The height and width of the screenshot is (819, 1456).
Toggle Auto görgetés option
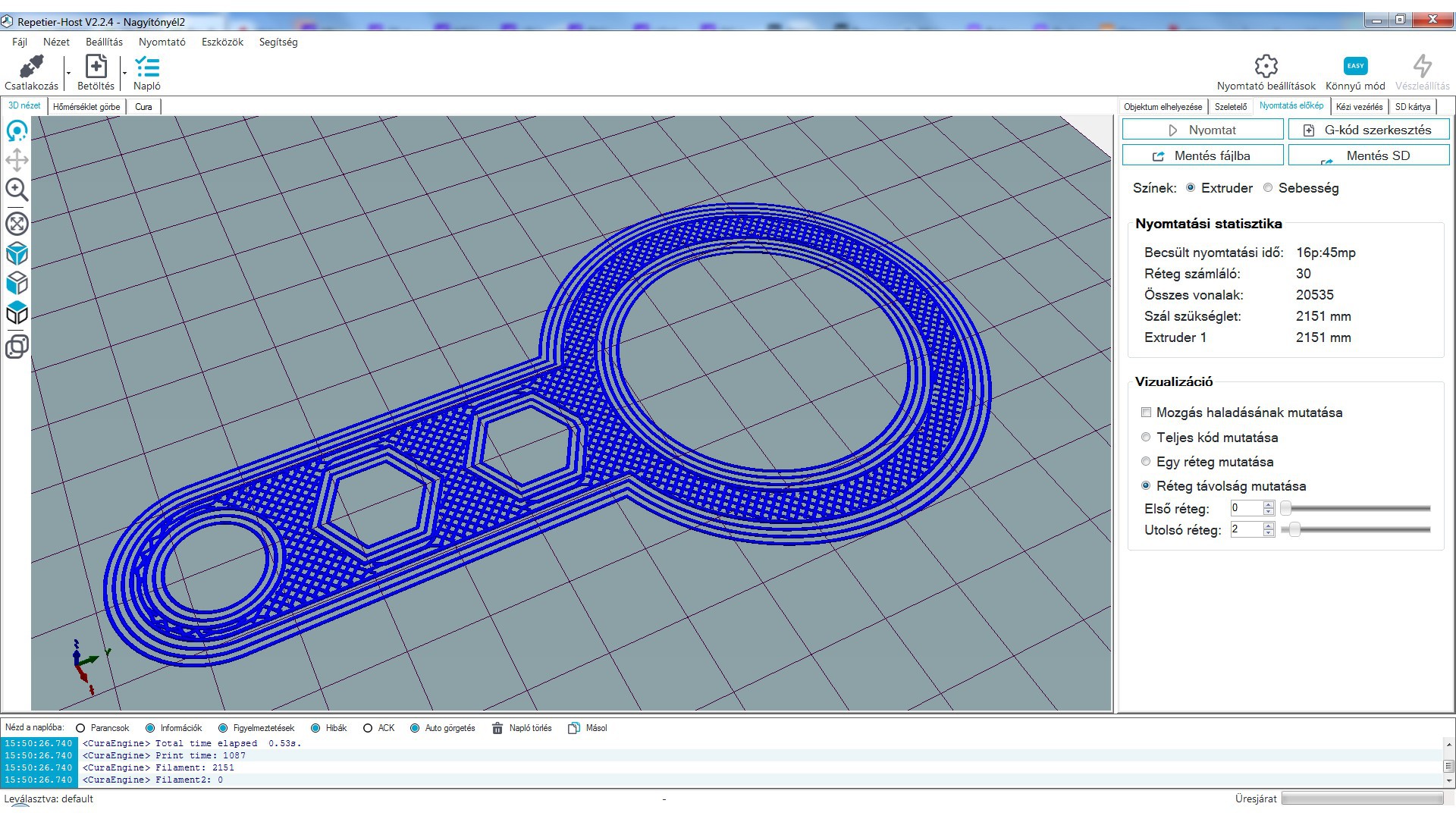coord(415,728)
